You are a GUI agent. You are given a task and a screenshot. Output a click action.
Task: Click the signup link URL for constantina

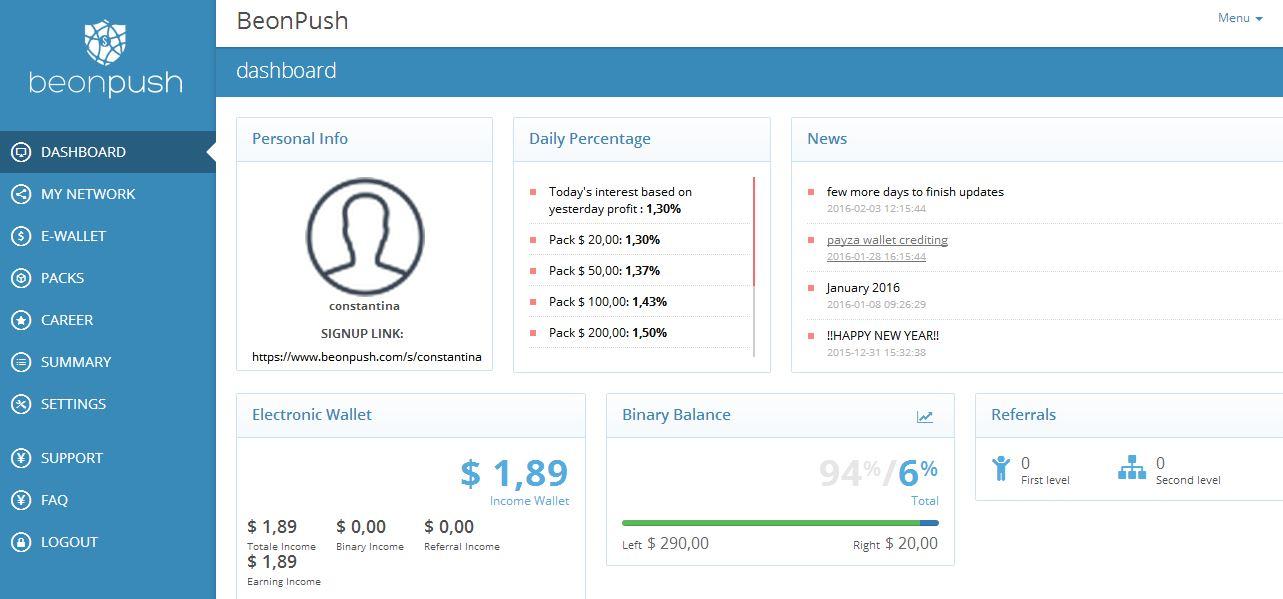pos(366,356)
